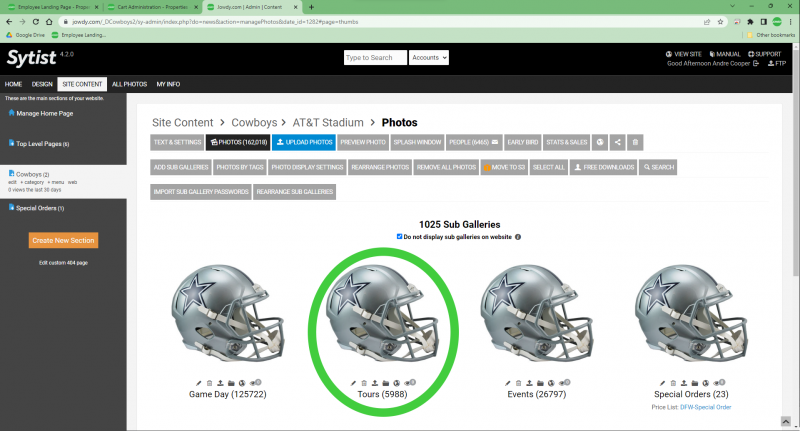The width and height of the screenshot is (800, 431).
Task: Click the info icon beside sub galleries checkbox
Action: (518, 237)
